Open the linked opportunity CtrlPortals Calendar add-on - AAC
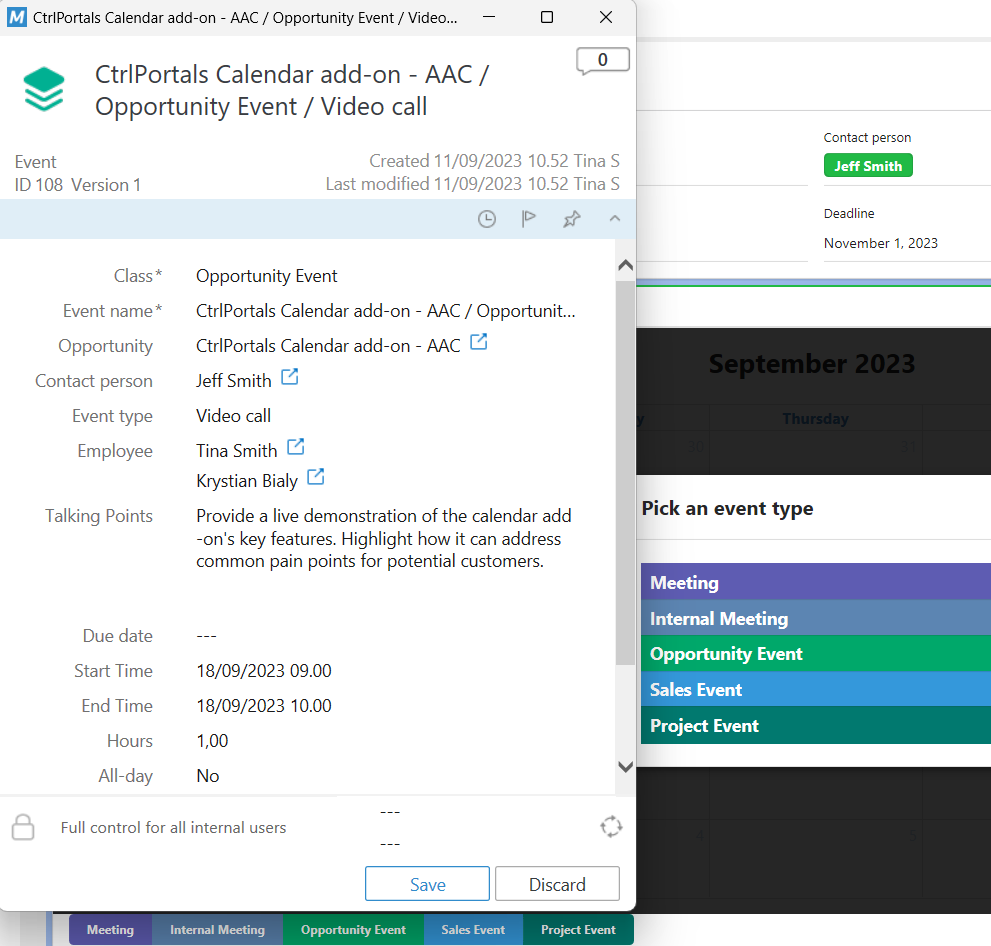The height and width of the screenshot is (946, 991). 479,342
